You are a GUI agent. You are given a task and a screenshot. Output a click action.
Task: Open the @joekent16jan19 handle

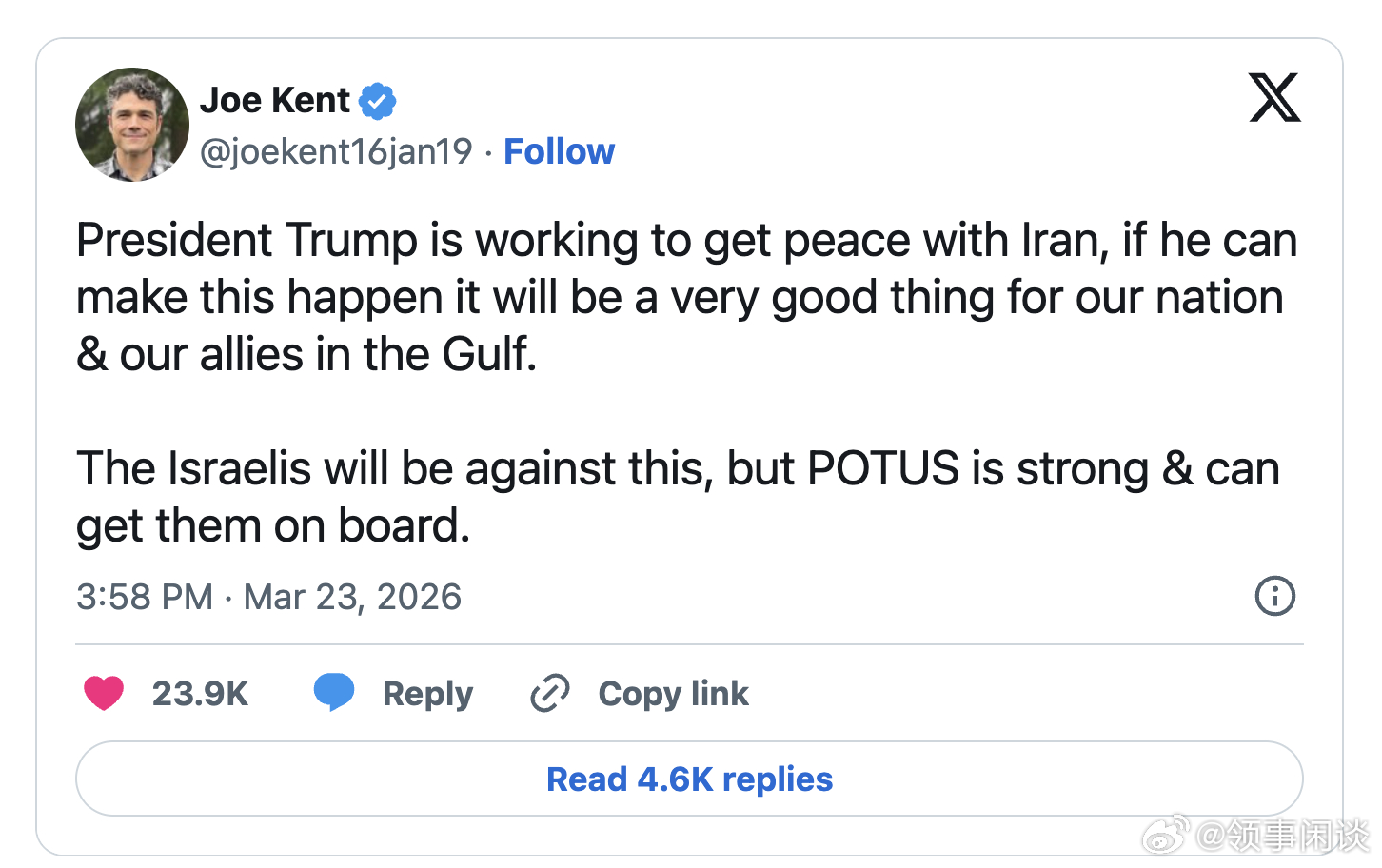pyautogui.click(x=336, y=151)
